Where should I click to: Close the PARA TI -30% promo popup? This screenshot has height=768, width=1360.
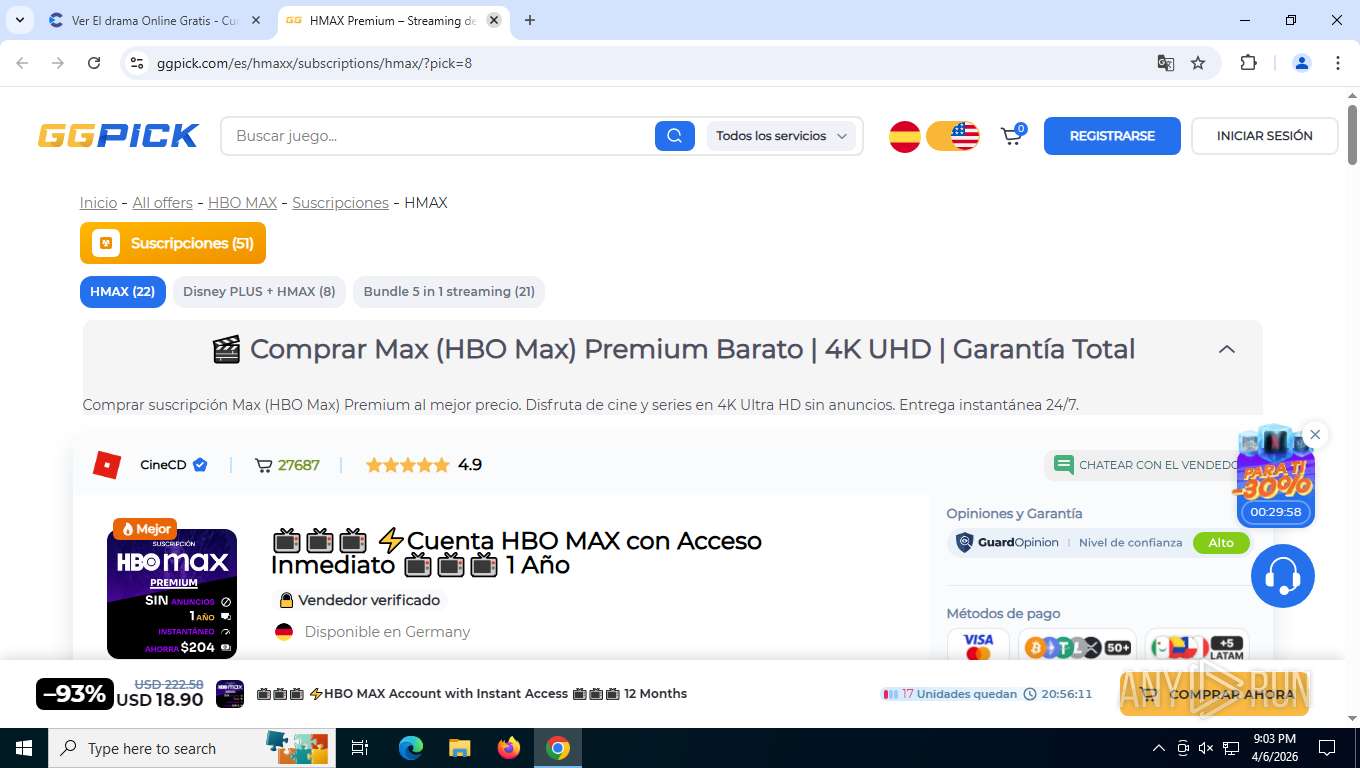(x=1315, y=434)
